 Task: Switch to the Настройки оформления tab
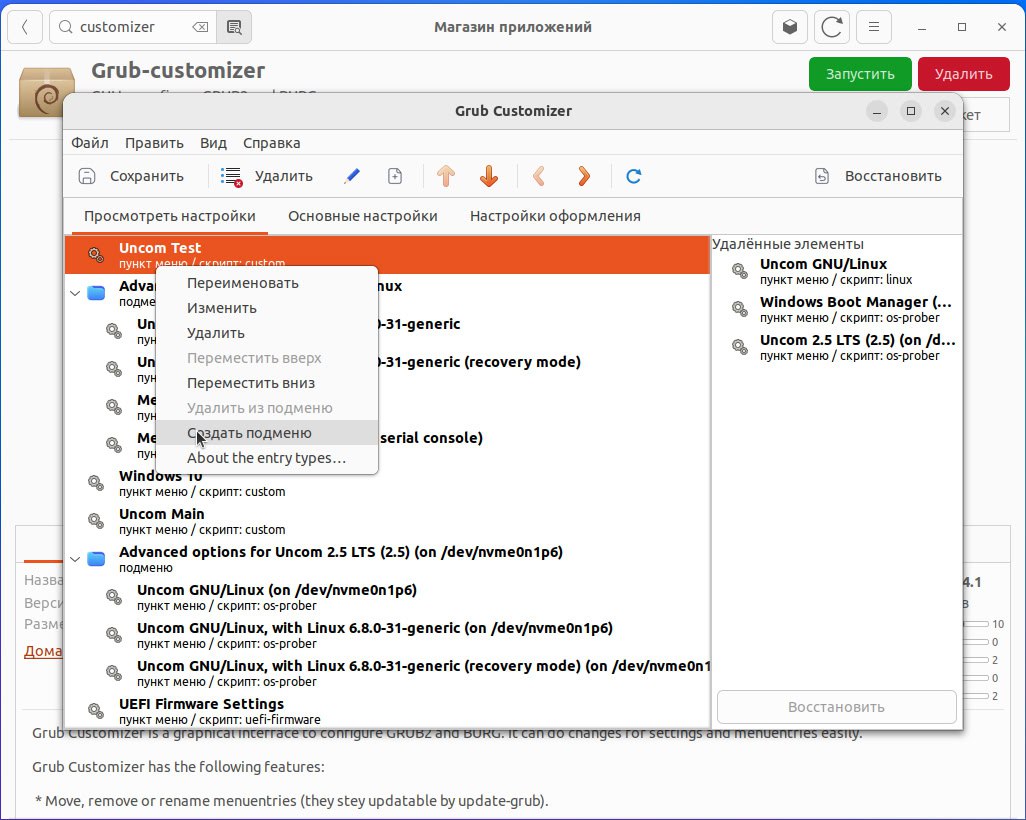click(555, 216)
